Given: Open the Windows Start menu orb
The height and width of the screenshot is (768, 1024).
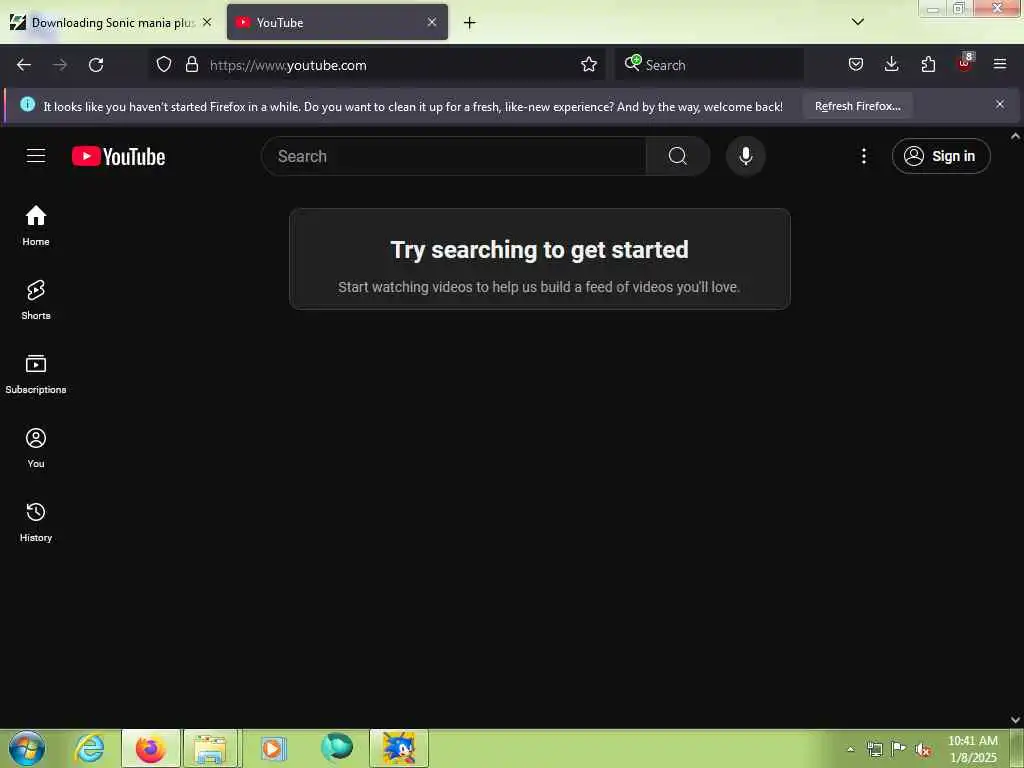Looking at the screenshot, I should 27,748.
